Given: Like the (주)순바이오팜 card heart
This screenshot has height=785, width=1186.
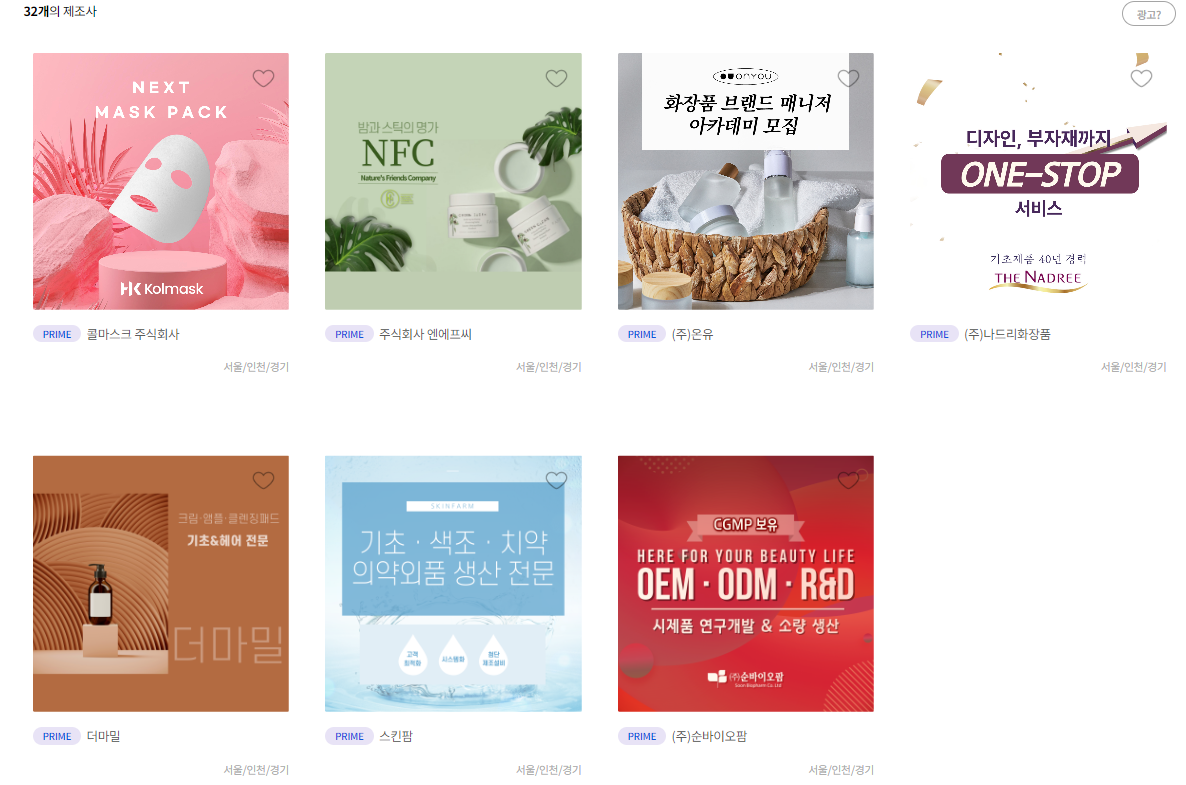Looking at the screenshot, I should [849, 480].
